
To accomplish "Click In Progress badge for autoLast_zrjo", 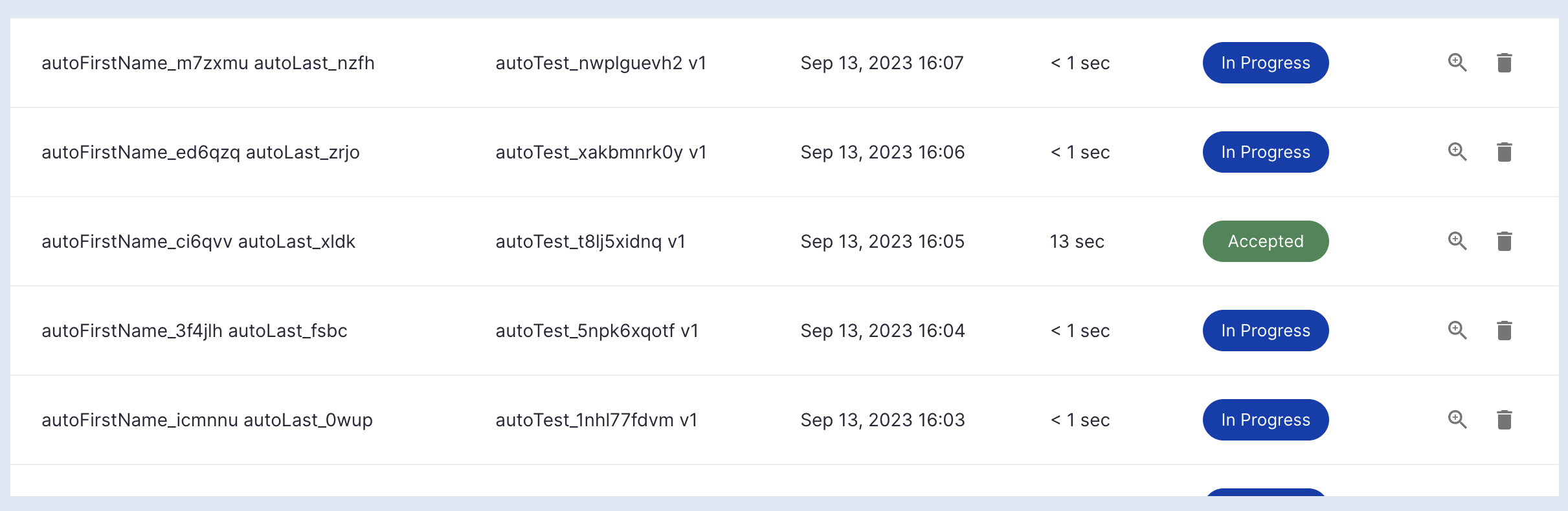I will (1266, 152).
